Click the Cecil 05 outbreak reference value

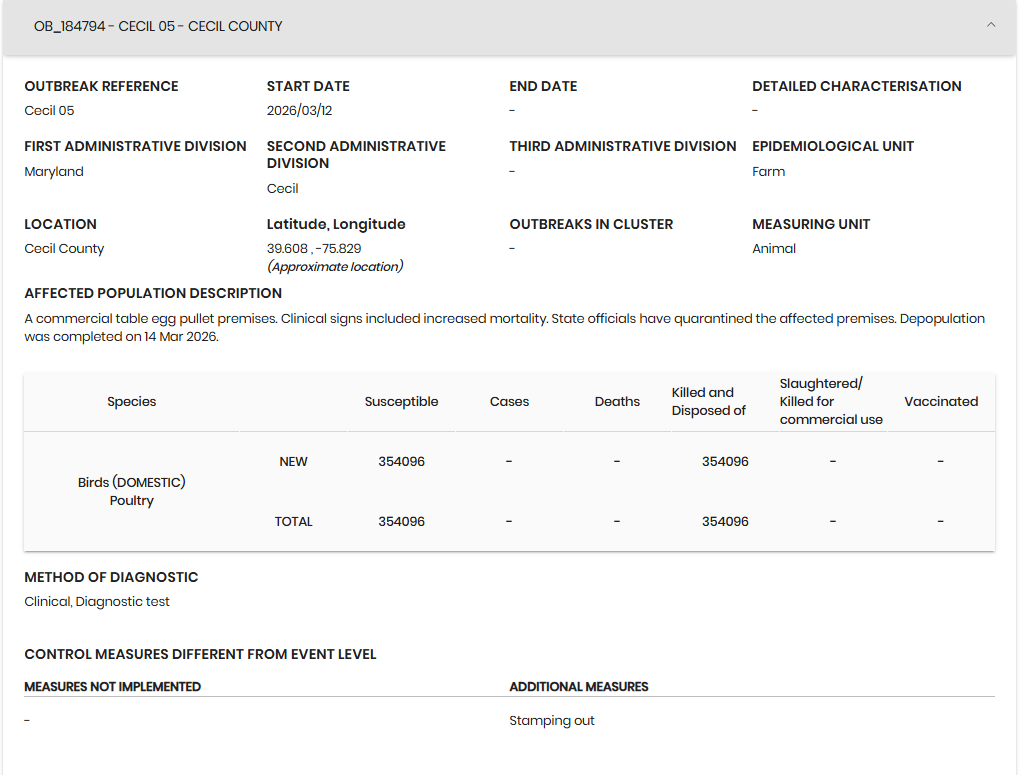pos(49,111)
